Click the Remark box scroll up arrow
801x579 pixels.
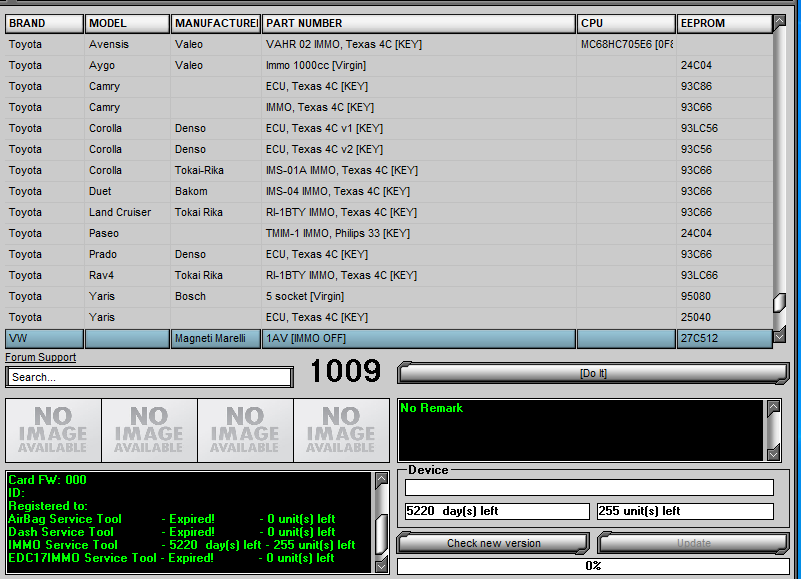773,408
